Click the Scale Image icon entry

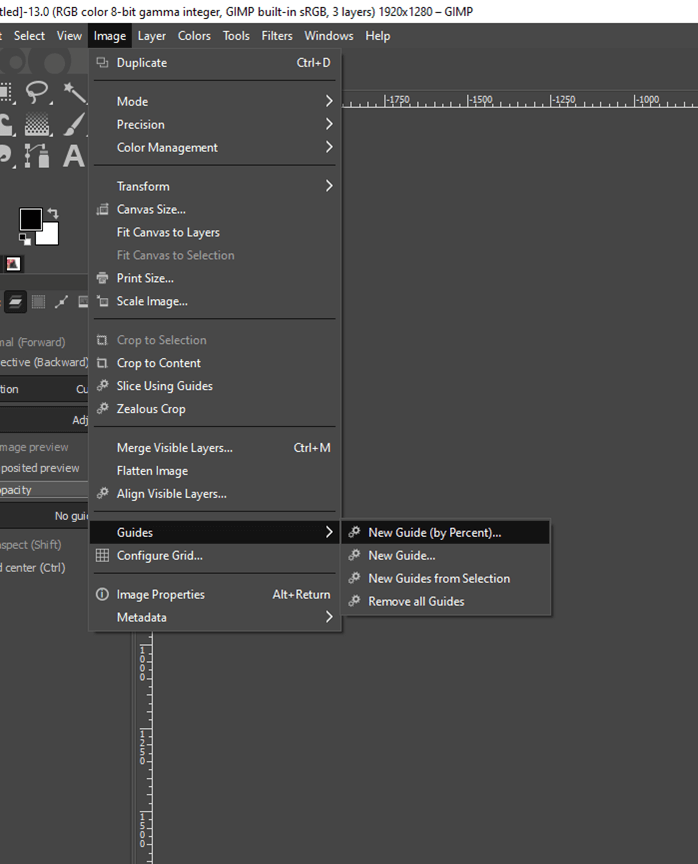(102, 301)
